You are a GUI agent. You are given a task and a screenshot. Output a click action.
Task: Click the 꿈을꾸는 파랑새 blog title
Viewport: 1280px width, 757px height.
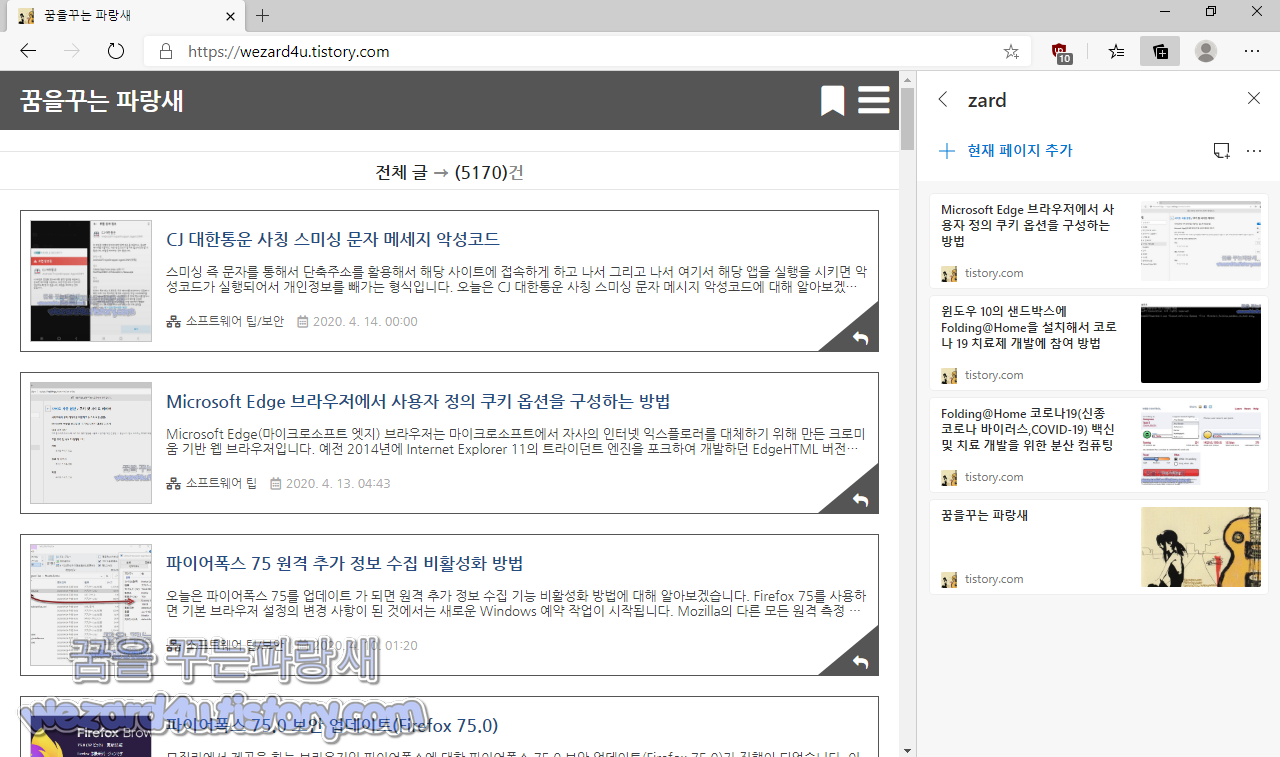[x=102, y=100]
